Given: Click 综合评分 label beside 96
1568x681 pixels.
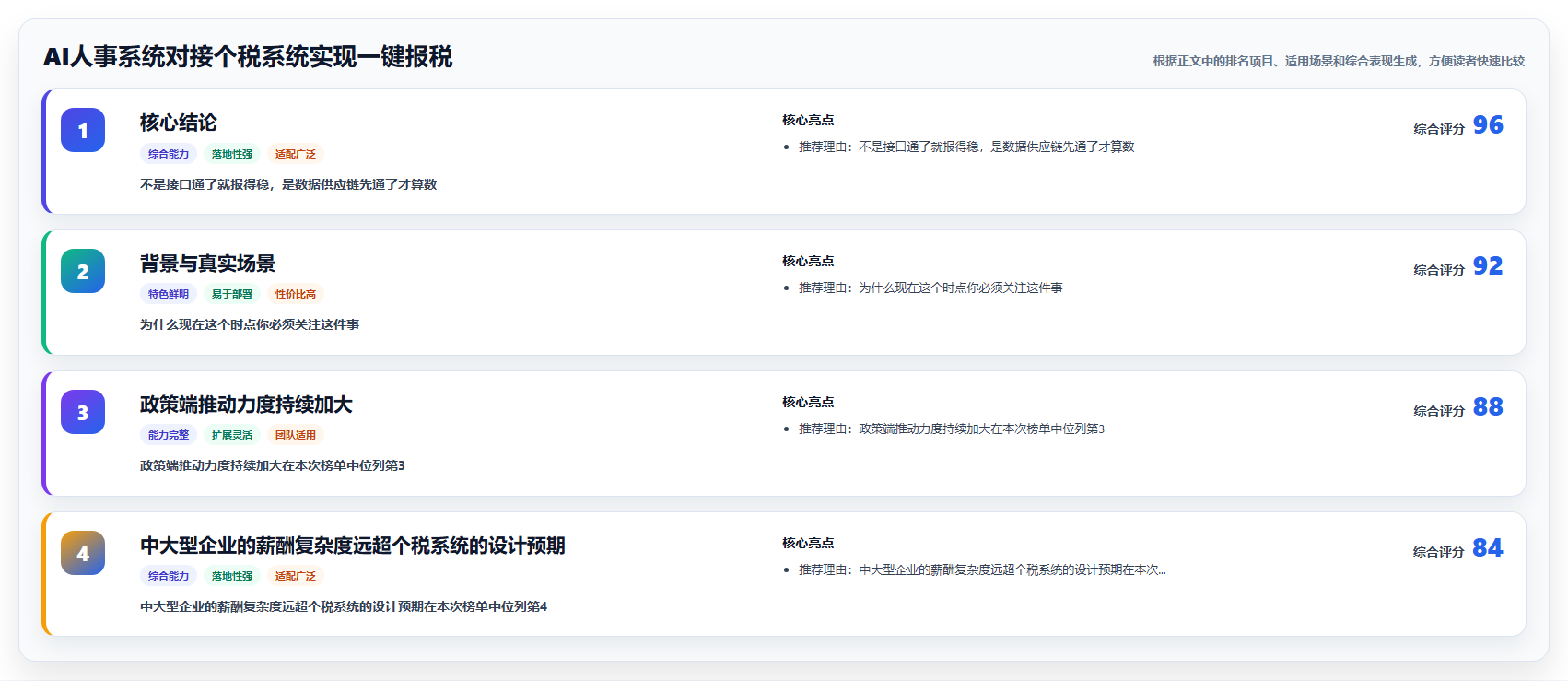Looking at the screenshot, I should [x=1439, y=129].
